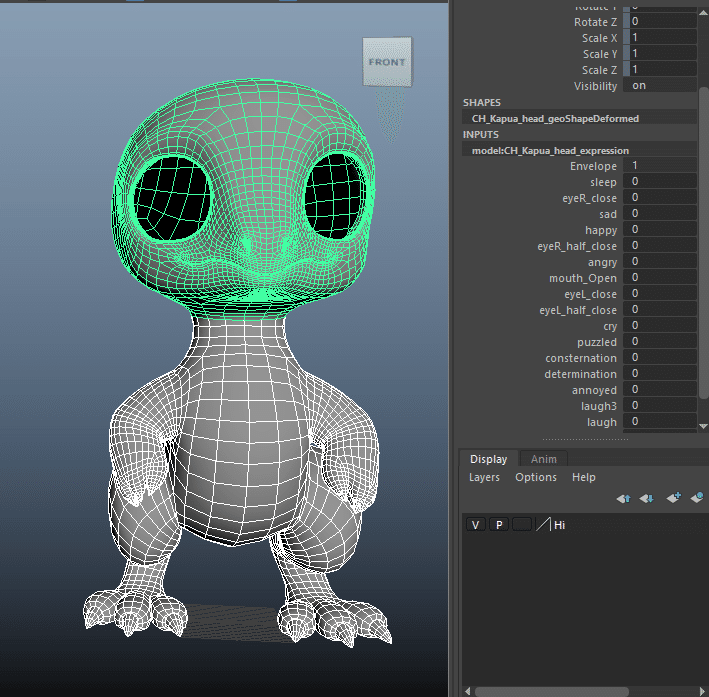
Task: Create a new empty display layer
Action: [x=672, y=498]
